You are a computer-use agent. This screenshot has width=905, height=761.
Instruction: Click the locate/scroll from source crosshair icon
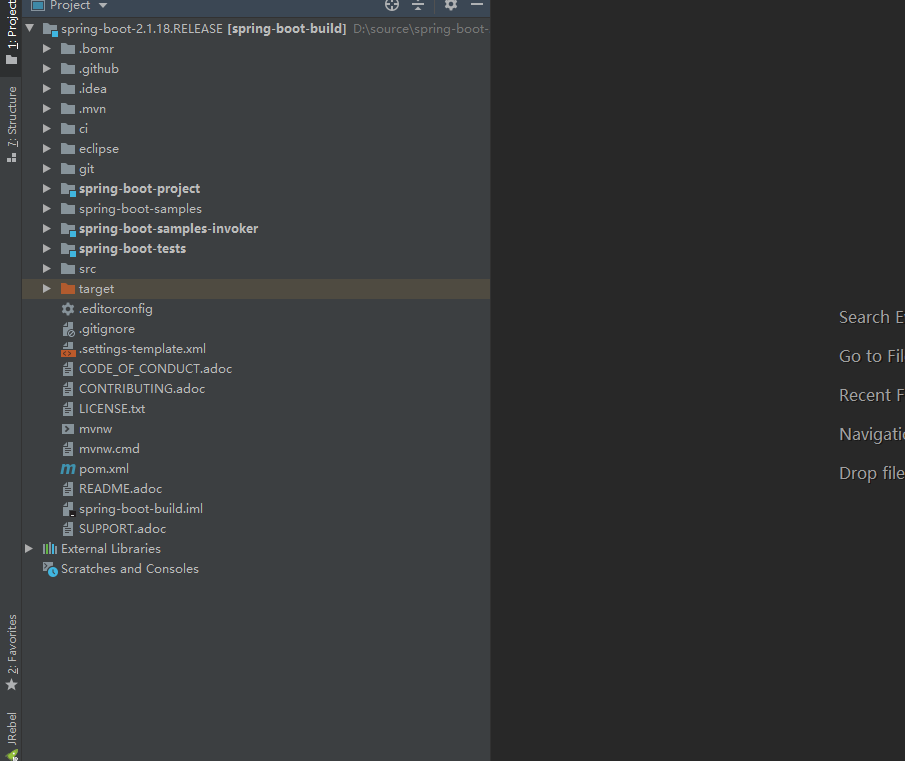(392, 5)
